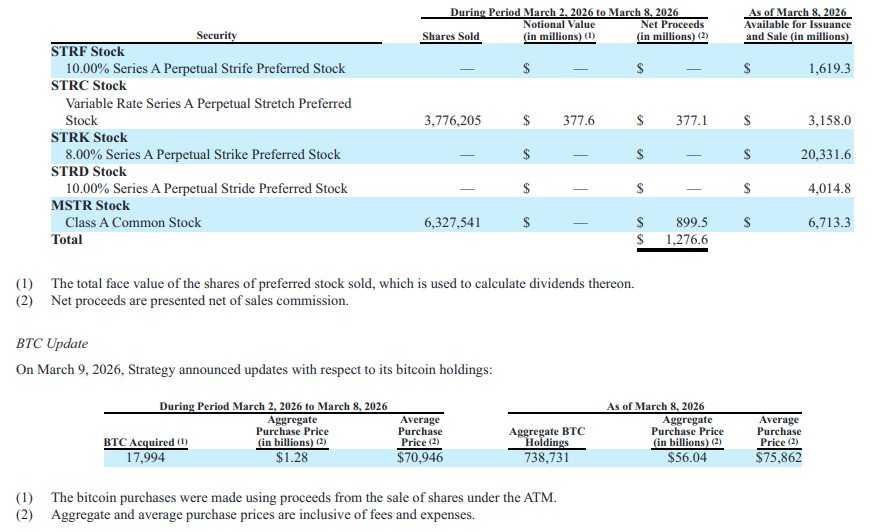Select the $75,862 average purchase price
This screenshot has width=878, height=532.
tap(778, 458)
